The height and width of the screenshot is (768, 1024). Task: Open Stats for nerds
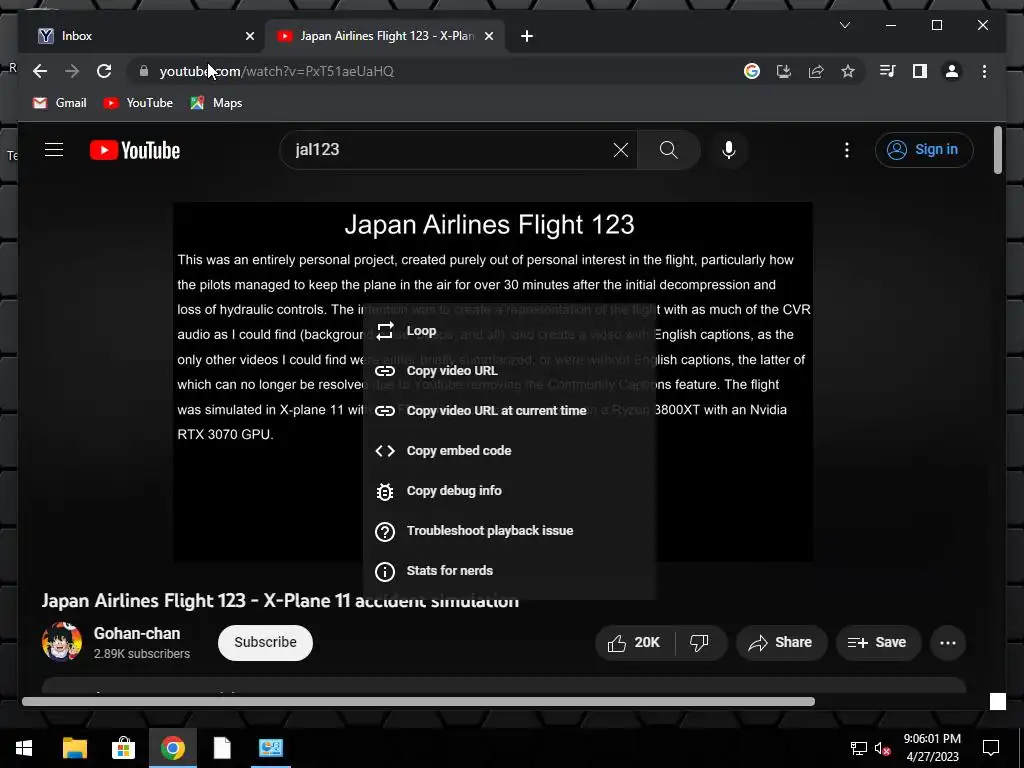point(509,570)
